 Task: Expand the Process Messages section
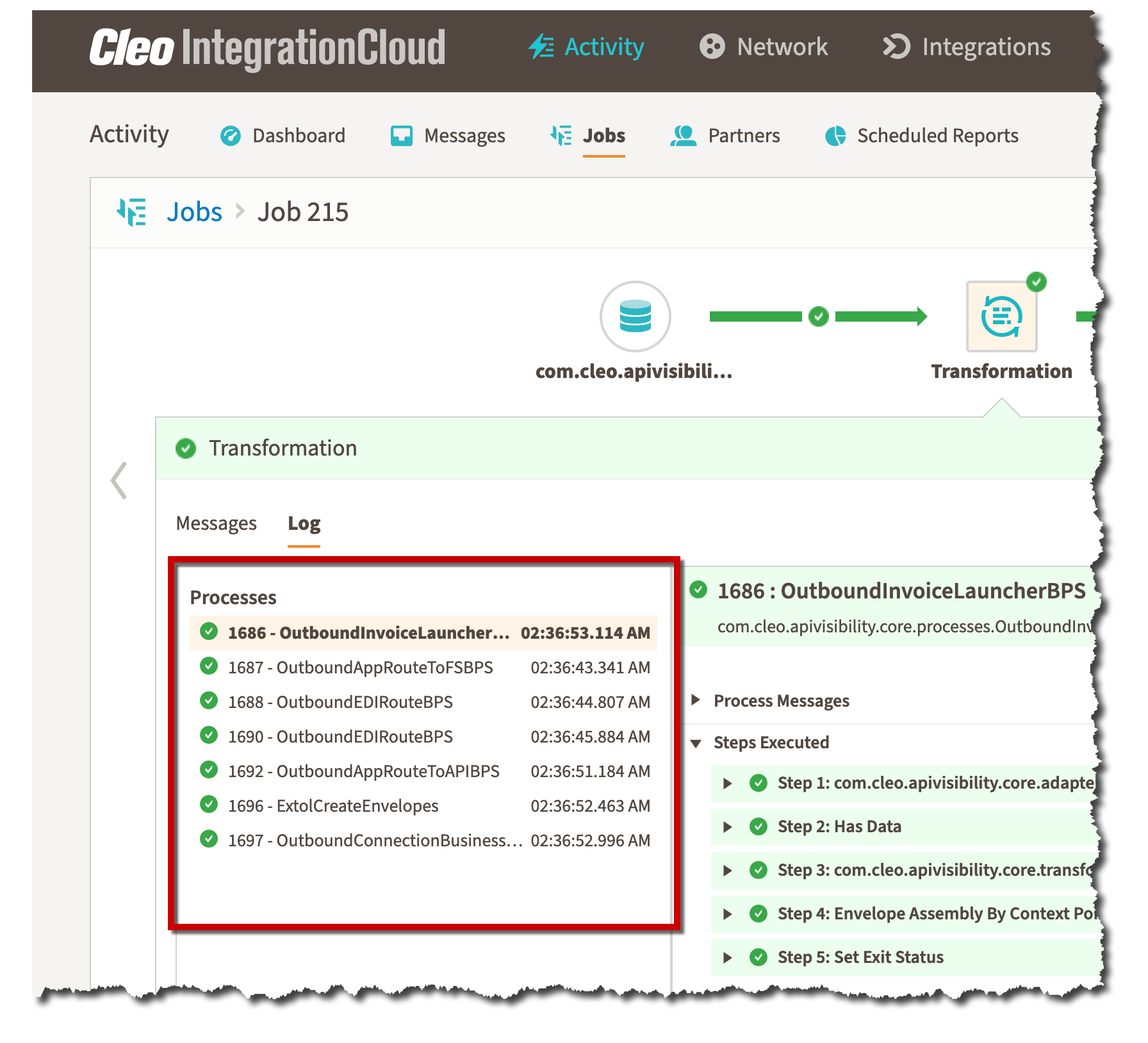(x=696, y=700)
